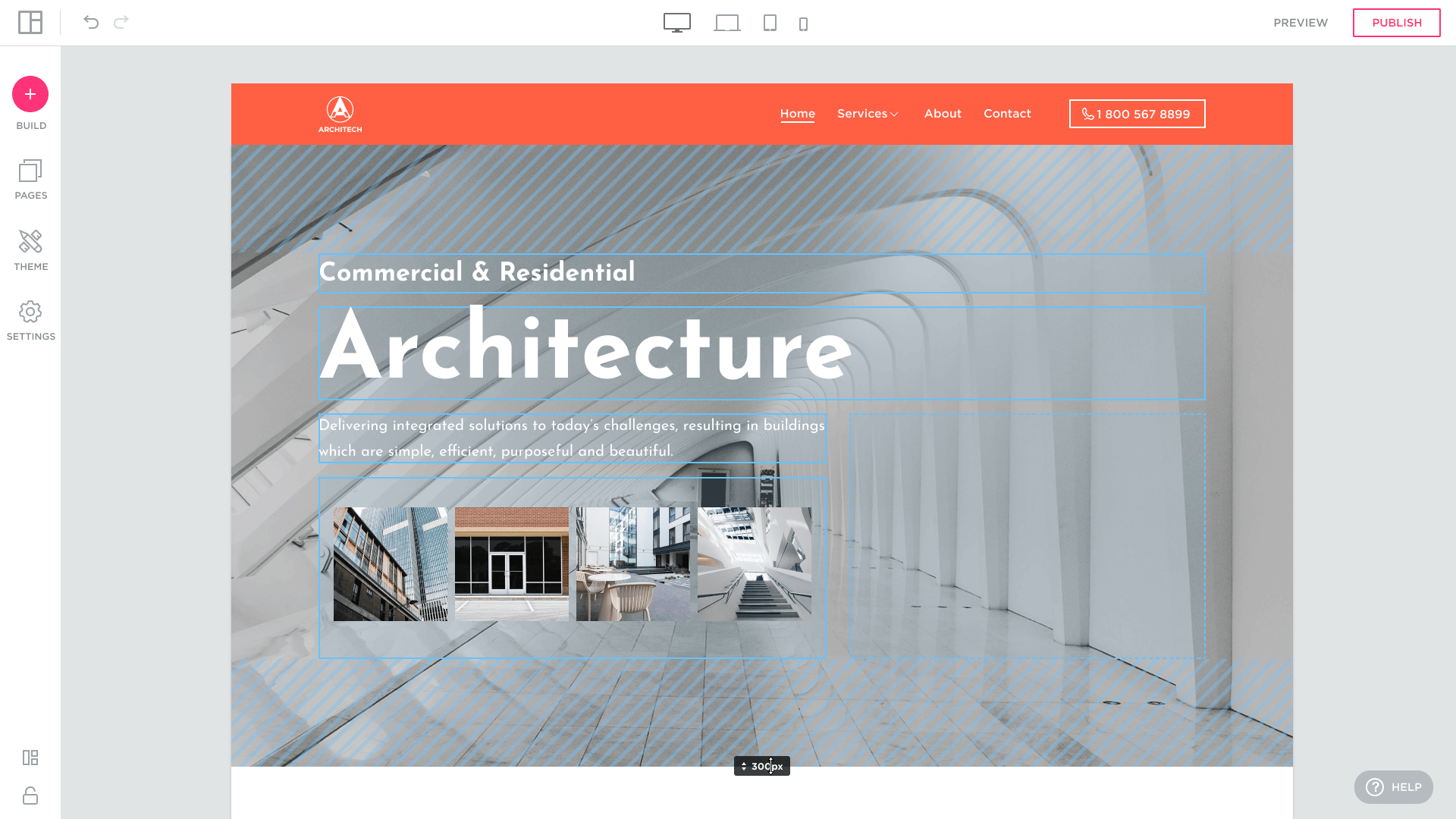Open the Pages panel
This screenshot has width=1456, height=819.
click(30, 180)
